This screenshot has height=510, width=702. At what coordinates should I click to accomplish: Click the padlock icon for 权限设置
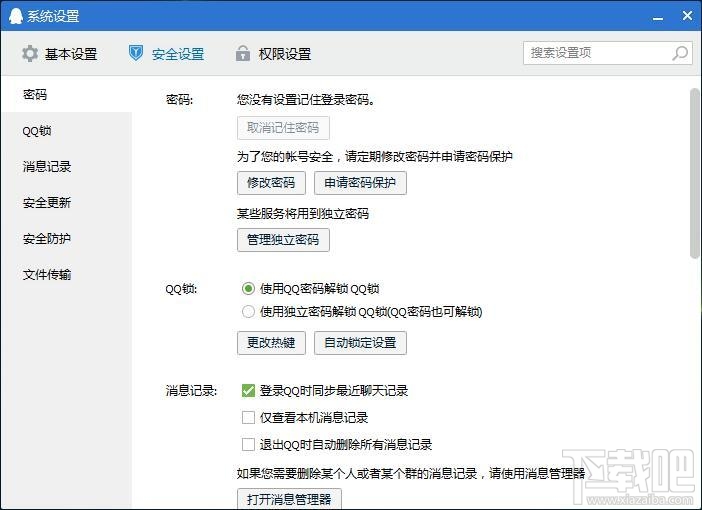click(x=243, y=53)
